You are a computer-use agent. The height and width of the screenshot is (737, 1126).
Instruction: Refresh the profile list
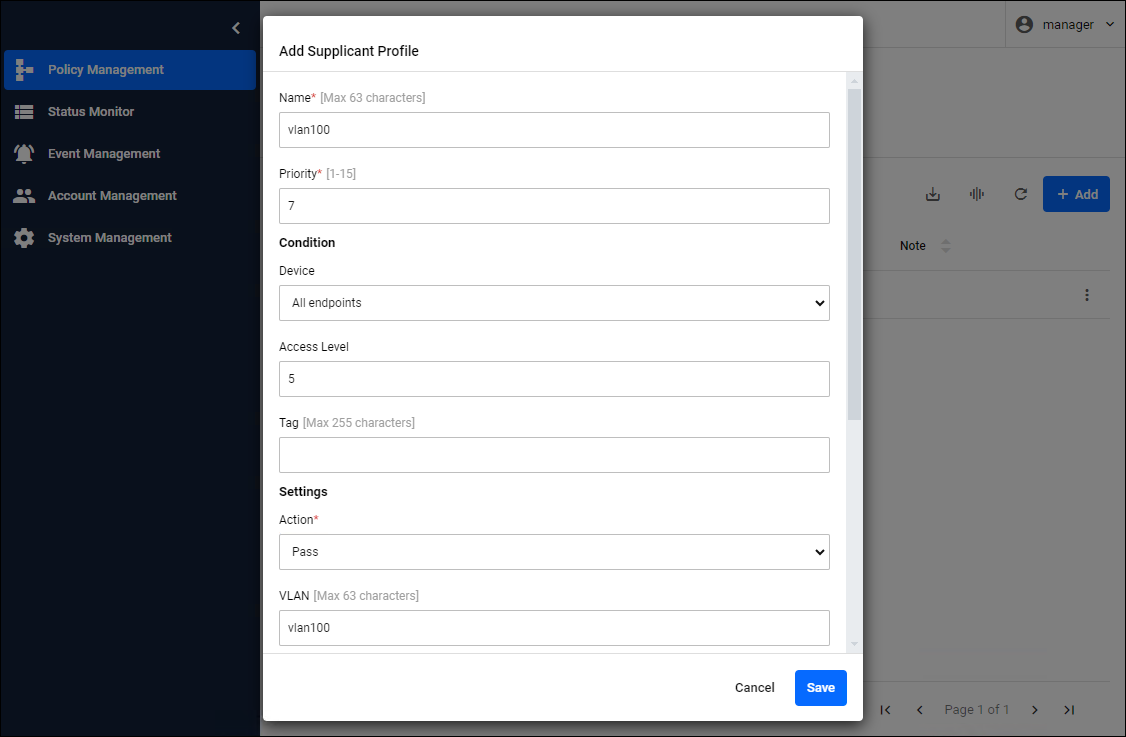[1021, 194]
